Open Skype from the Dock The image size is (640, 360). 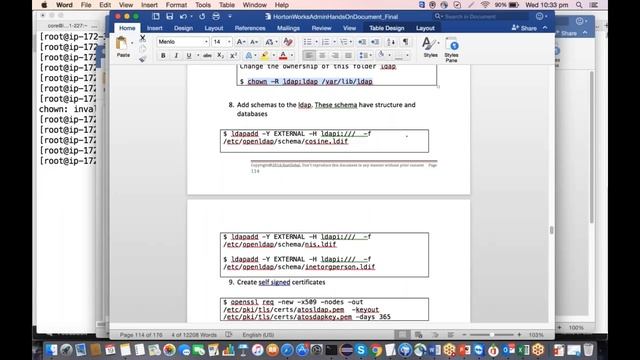tap(361, 350)
